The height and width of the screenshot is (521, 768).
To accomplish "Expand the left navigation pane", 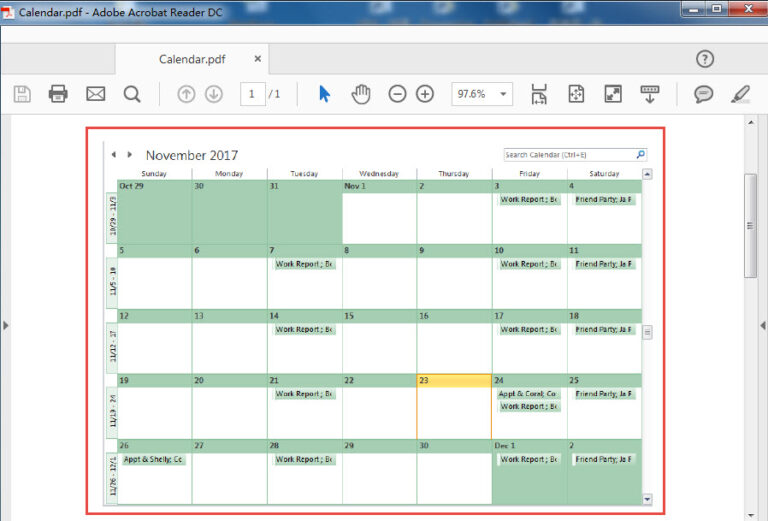I will (5, 325).
